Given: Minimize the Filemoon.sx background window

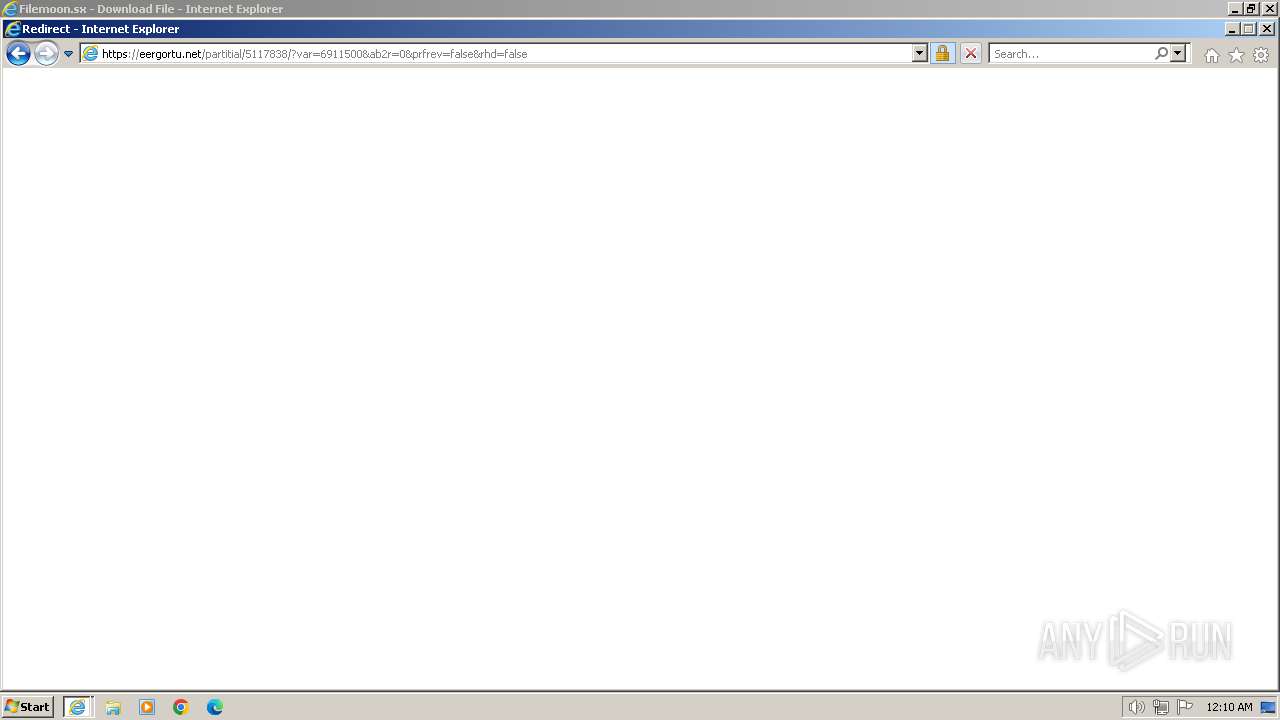Looking at the screenshot, I should [x=1235, y=8].
